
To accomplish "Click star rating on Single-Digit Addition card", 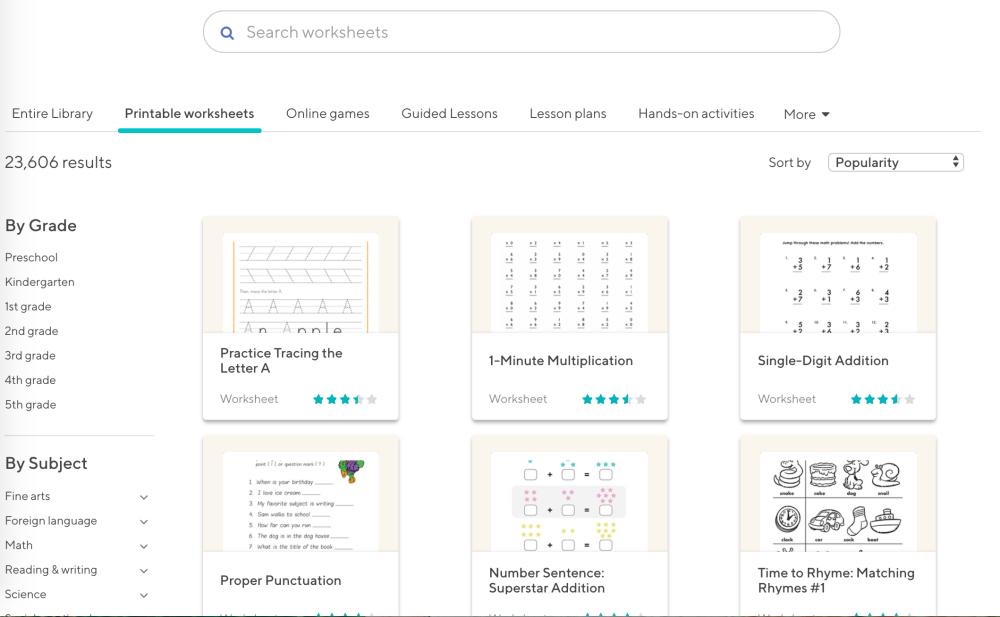I will [883, 399].
